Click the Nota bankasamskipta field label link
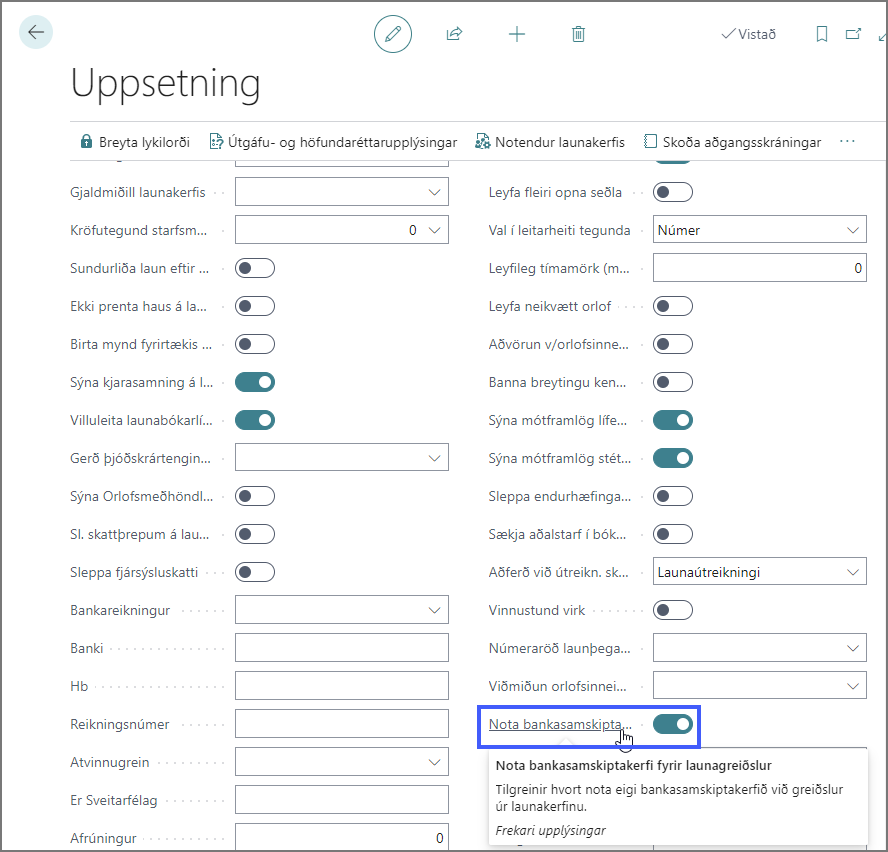Viewport: 888px width, 852px height. pyautogui.click(x=558, y=724)
